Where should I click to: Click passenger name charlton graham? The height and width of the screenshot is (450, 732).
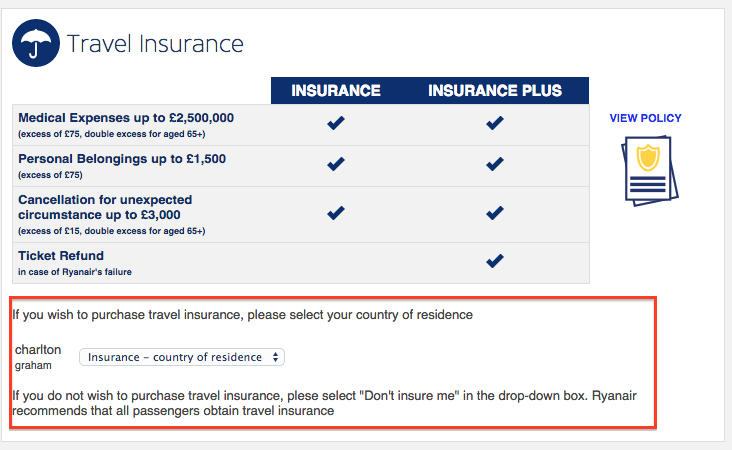[x=39, y=357]
